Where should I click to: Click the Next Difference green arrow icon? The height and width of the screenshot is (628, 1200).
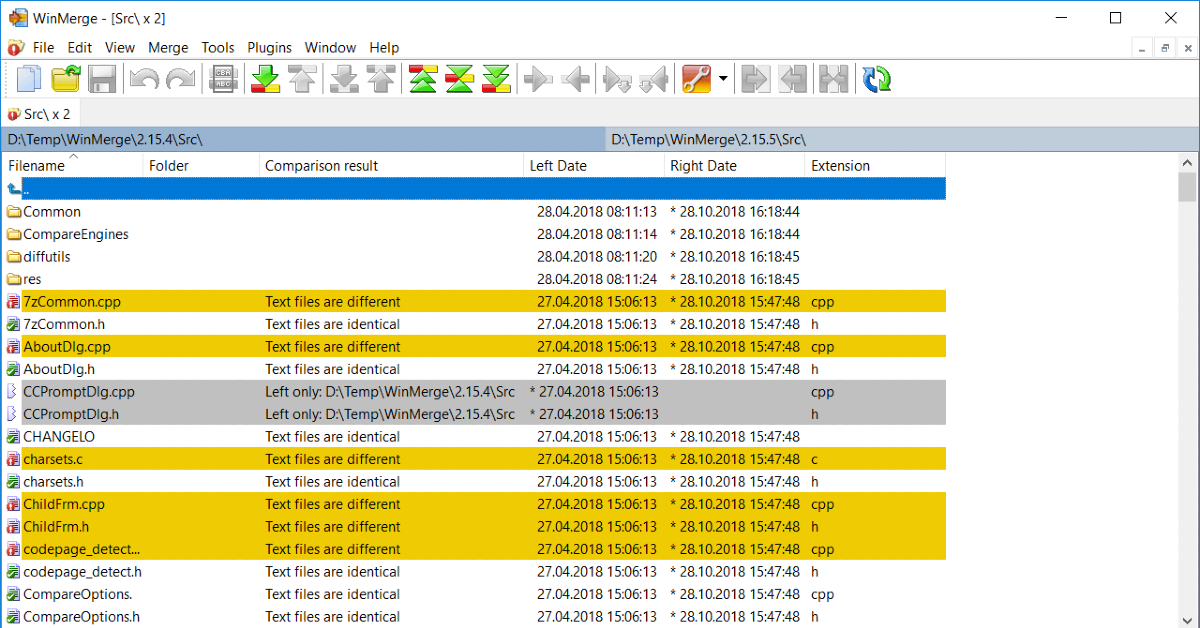click(x=266, y=80)
